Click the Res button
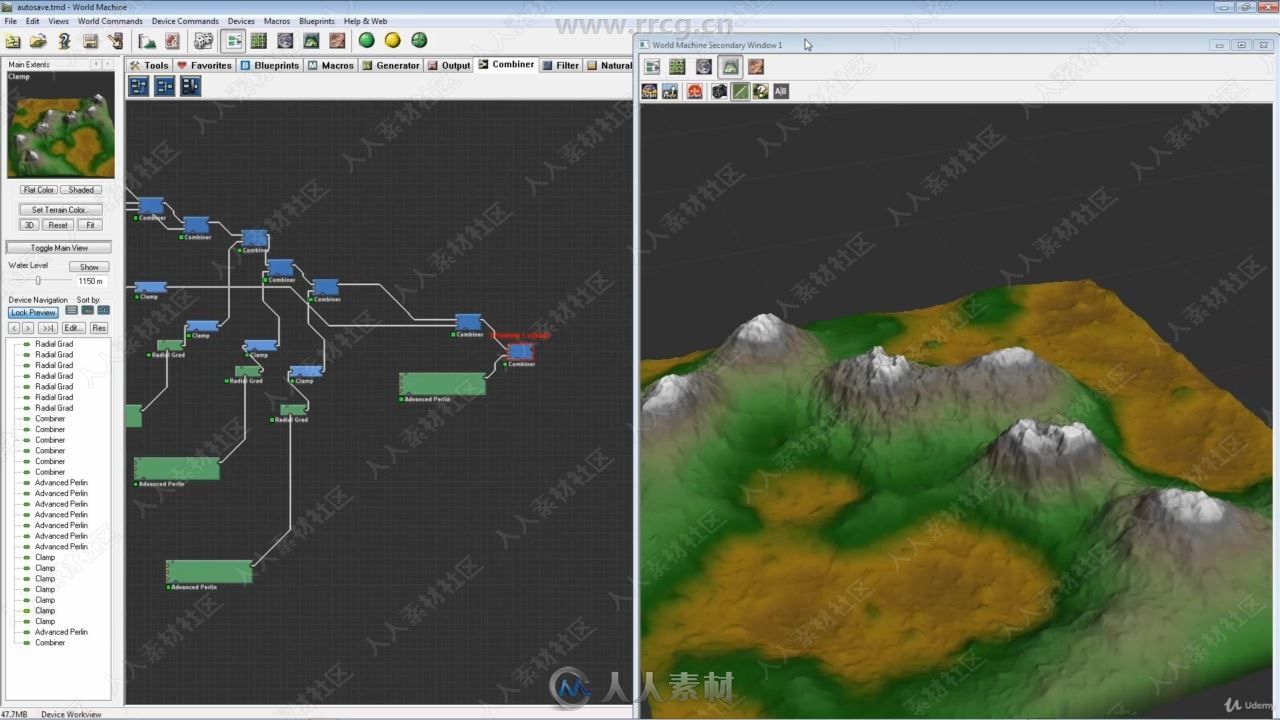The image size is (1280, 720). (x=99, y=328)
